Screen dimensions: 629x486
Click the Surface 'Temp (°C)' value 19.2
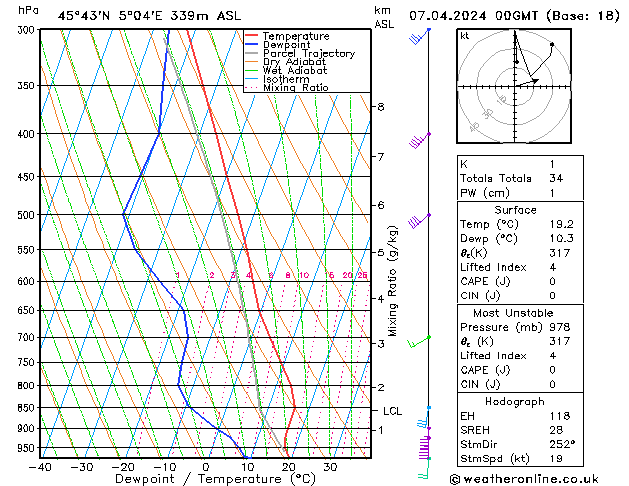click(x=562, y=224)
